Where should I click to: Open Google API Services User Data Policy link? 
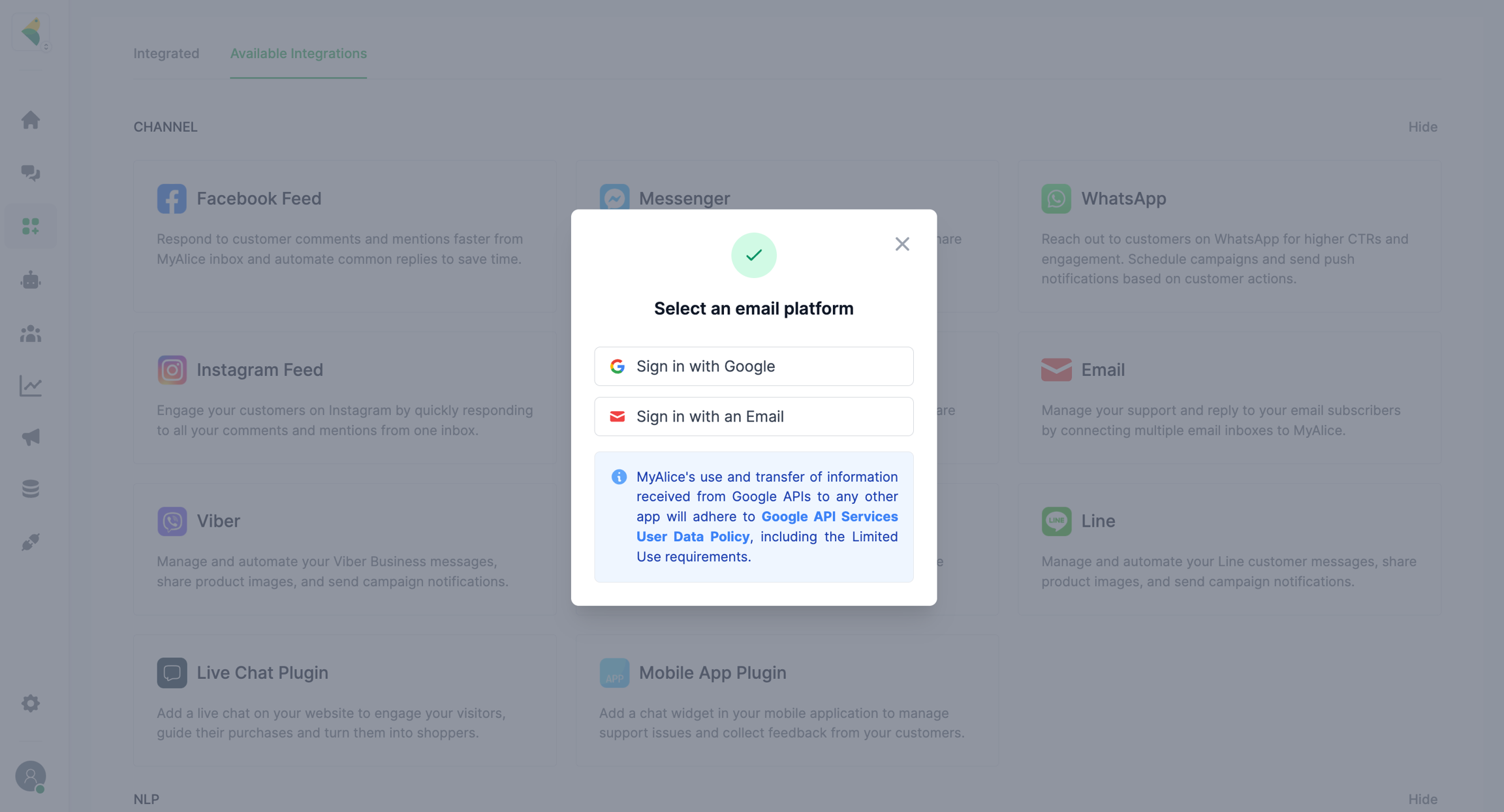pos(829,517)
